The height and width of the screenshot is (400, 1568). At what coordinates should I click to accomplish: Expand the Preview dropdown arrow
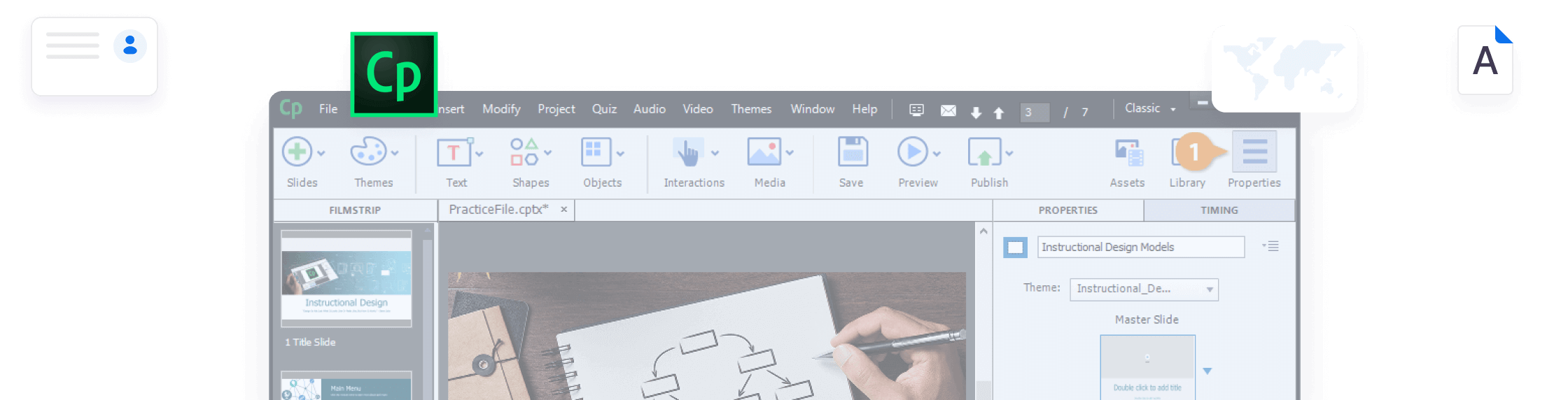click(937, 154)
